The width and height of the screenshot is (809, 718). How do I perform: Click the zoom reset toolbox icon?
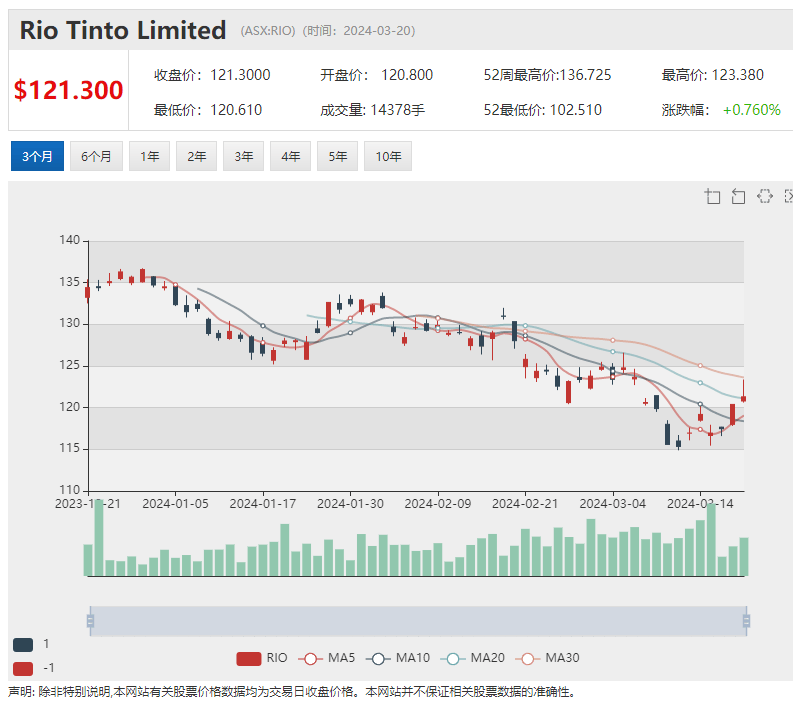(x=738, y=197)
